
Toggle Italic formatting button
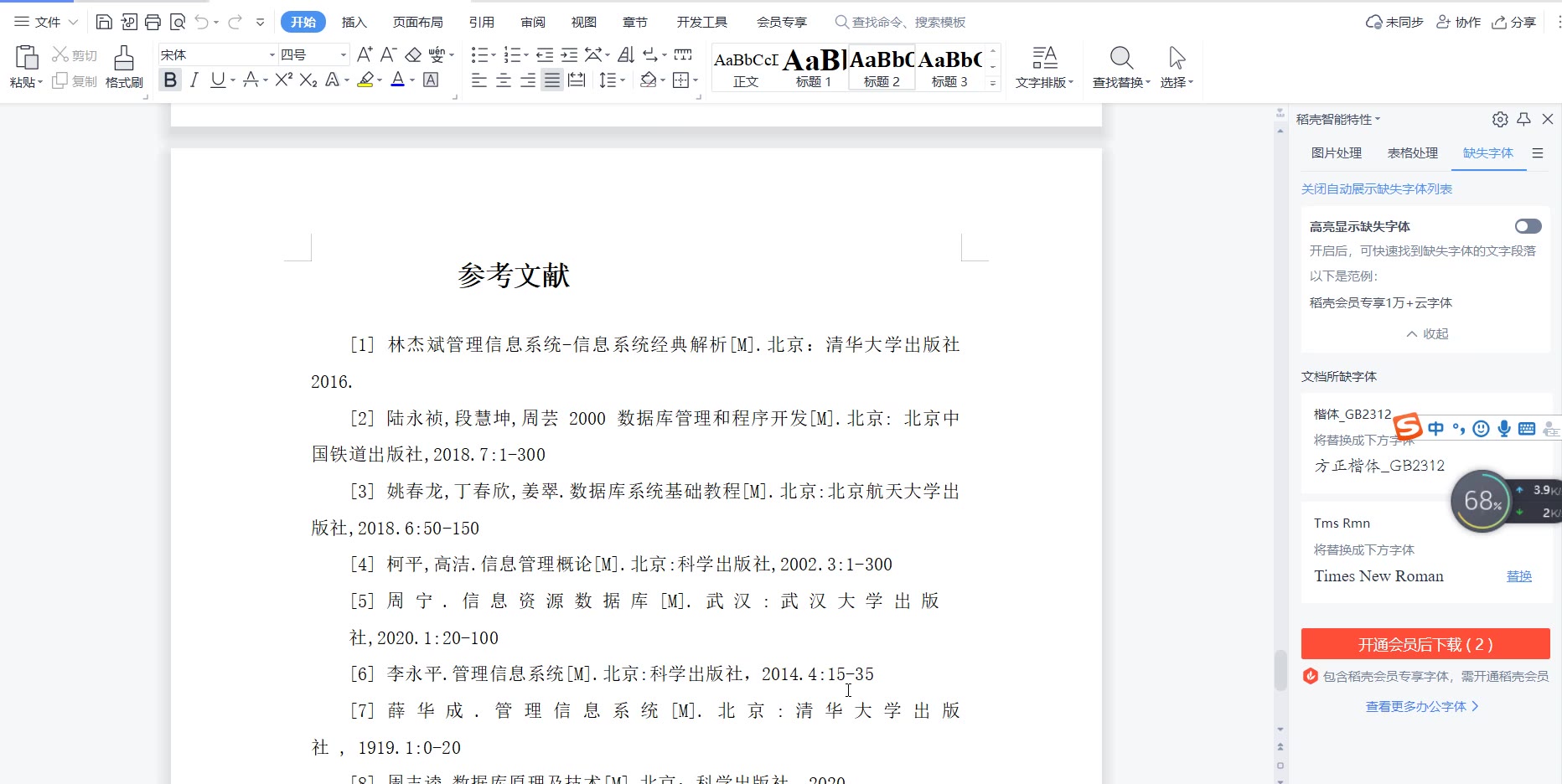pyautogui.click(x=194, y=80)
